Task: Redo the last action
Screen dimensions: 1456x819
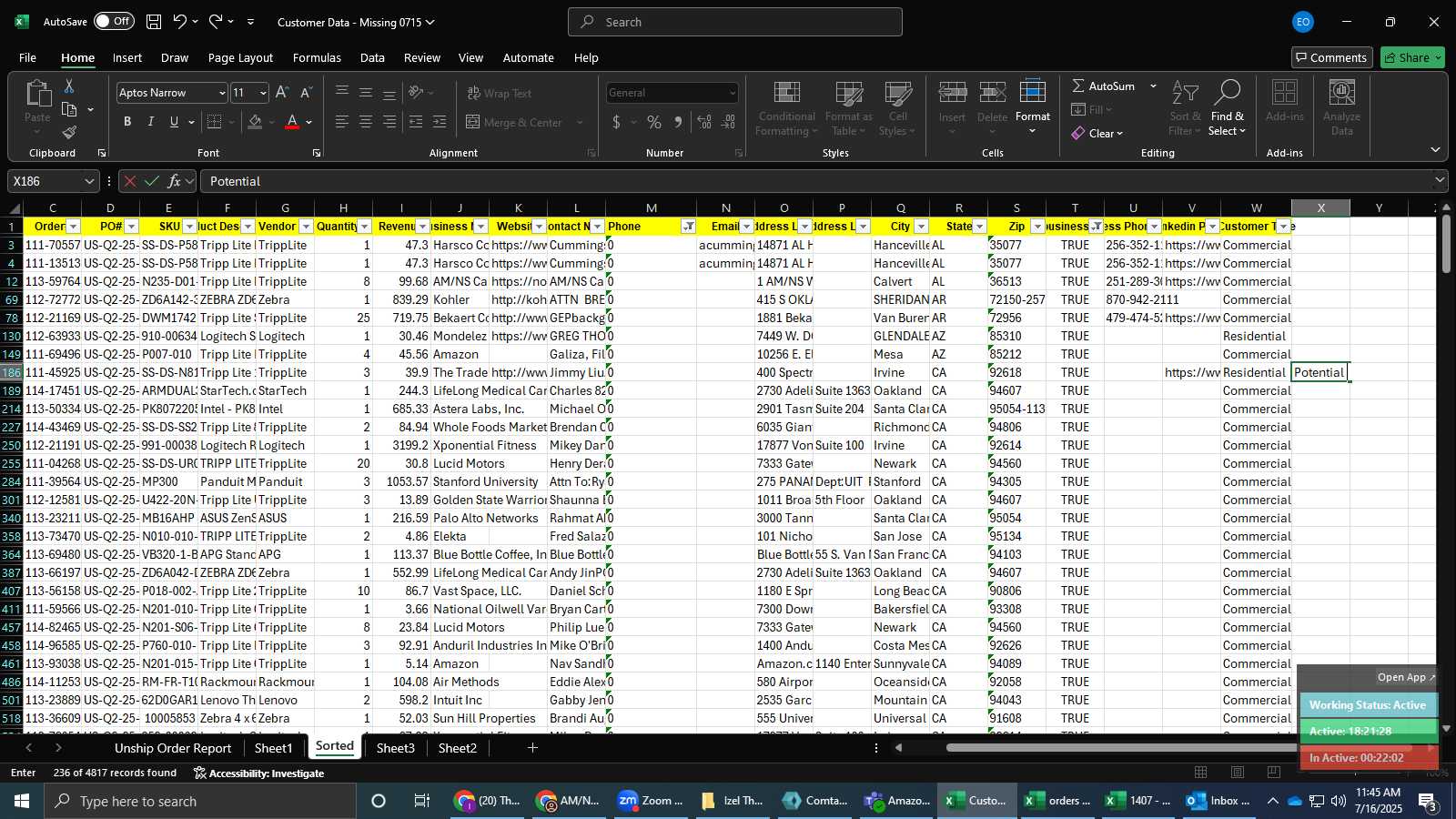Action: coord(216,22)
